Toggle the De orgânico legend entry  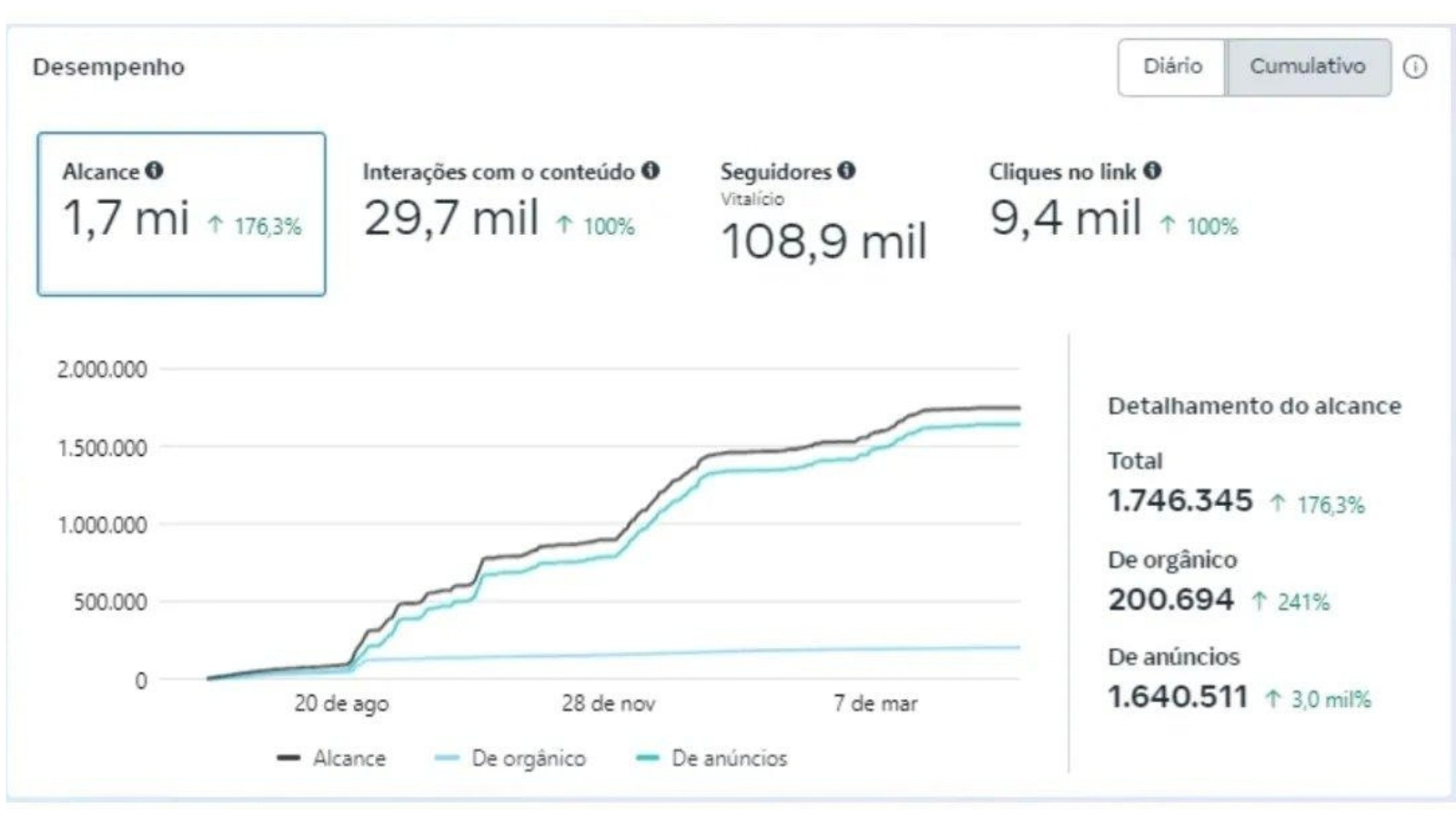point(511,758)
